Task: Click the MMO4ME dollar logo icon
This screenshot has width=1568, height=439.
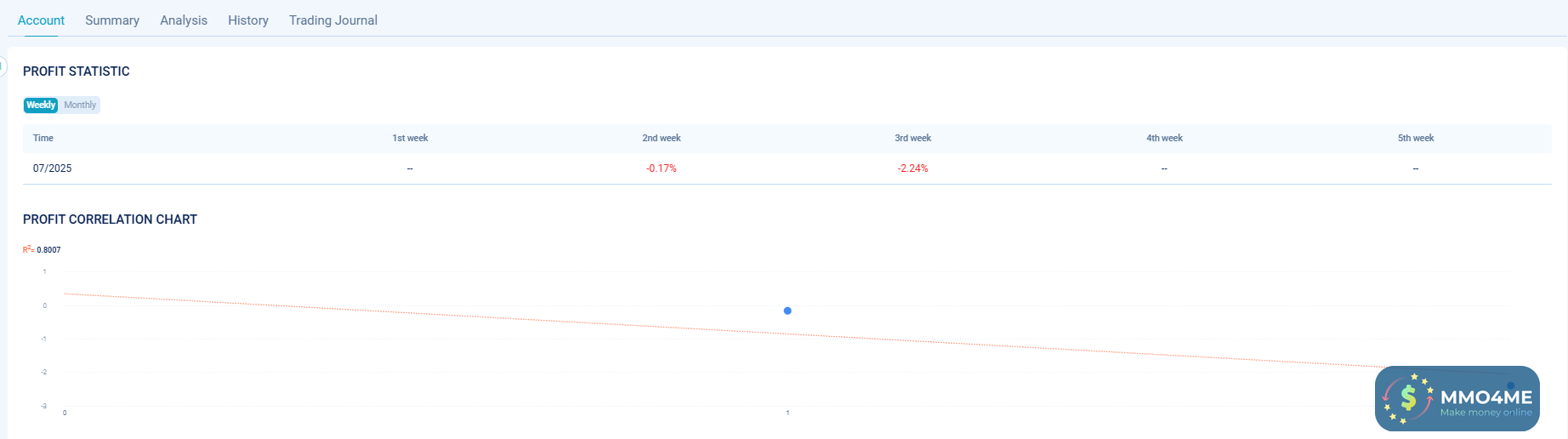Action: coord(1408,397)
